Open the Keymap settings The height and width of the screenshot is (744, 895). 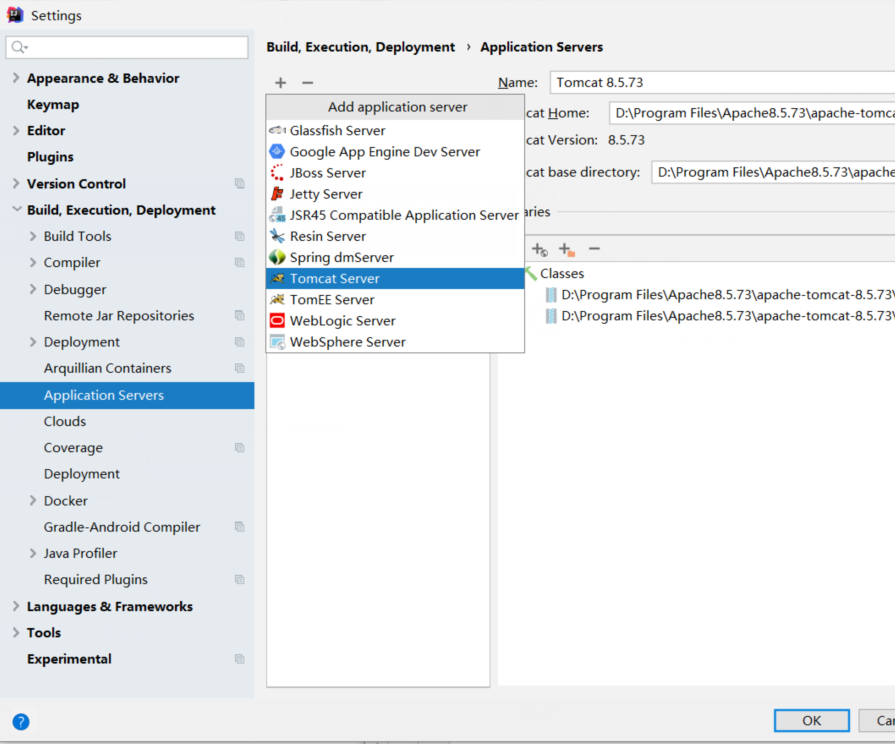click(x=53, y=104)
